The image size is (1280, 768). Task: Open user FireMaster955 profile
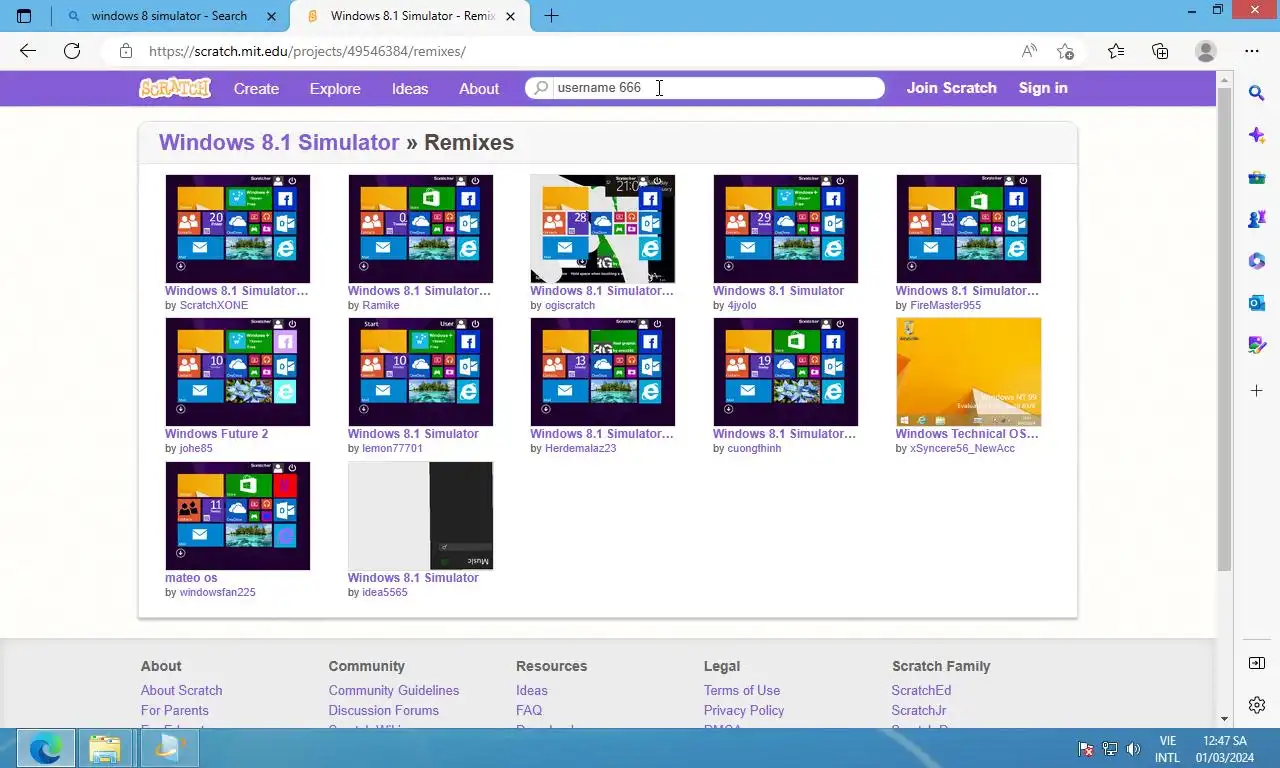coord(945,306)
